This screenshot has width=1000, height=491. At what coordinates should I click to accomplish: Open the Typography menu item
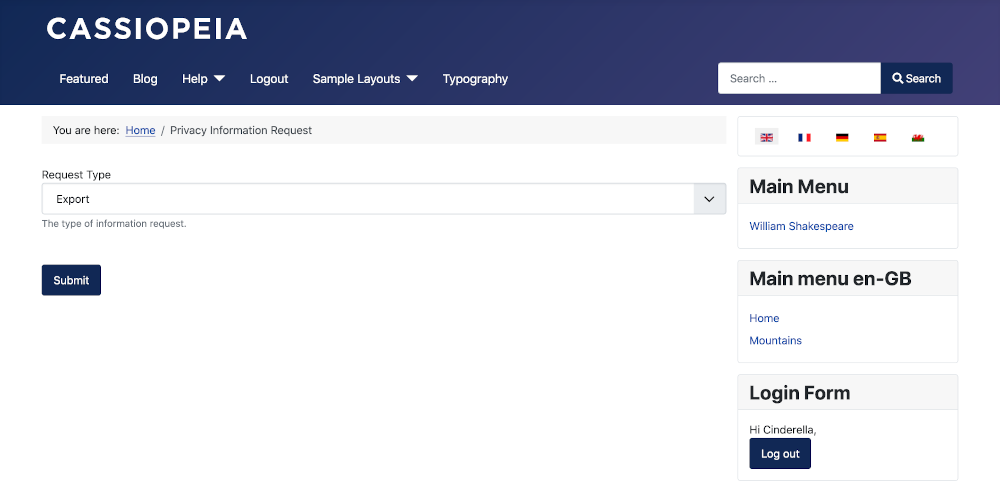point(475,79)
